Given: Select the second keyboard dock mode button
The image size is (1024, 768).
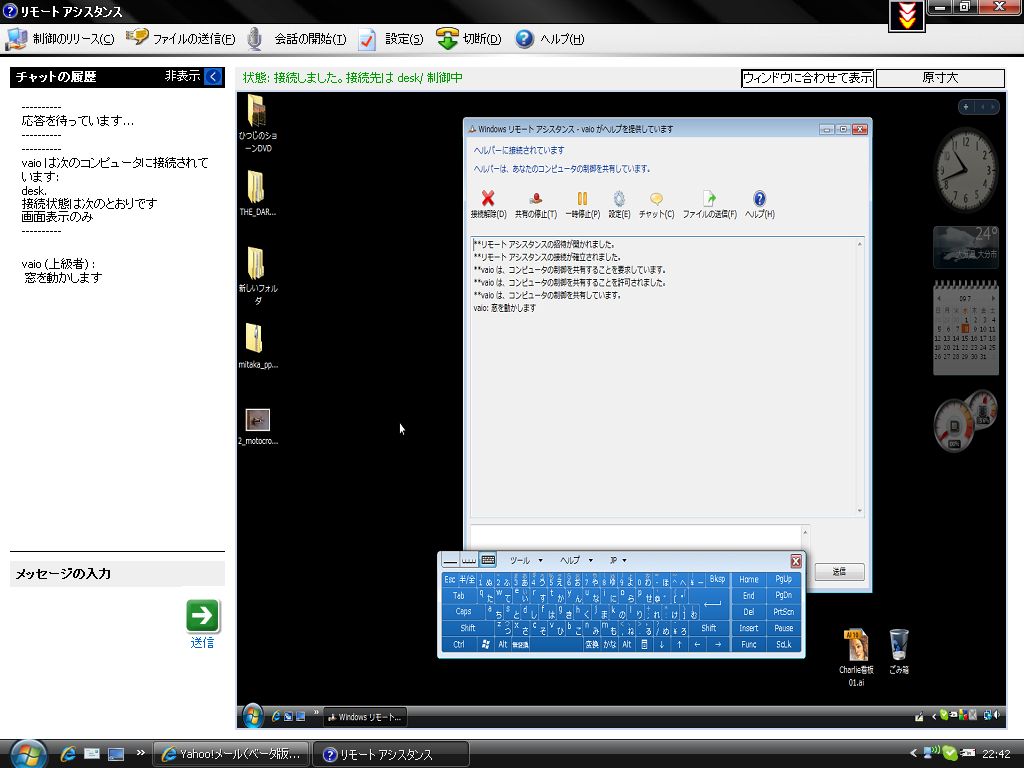Looking at the screenshot, I should tap(469, 560).
